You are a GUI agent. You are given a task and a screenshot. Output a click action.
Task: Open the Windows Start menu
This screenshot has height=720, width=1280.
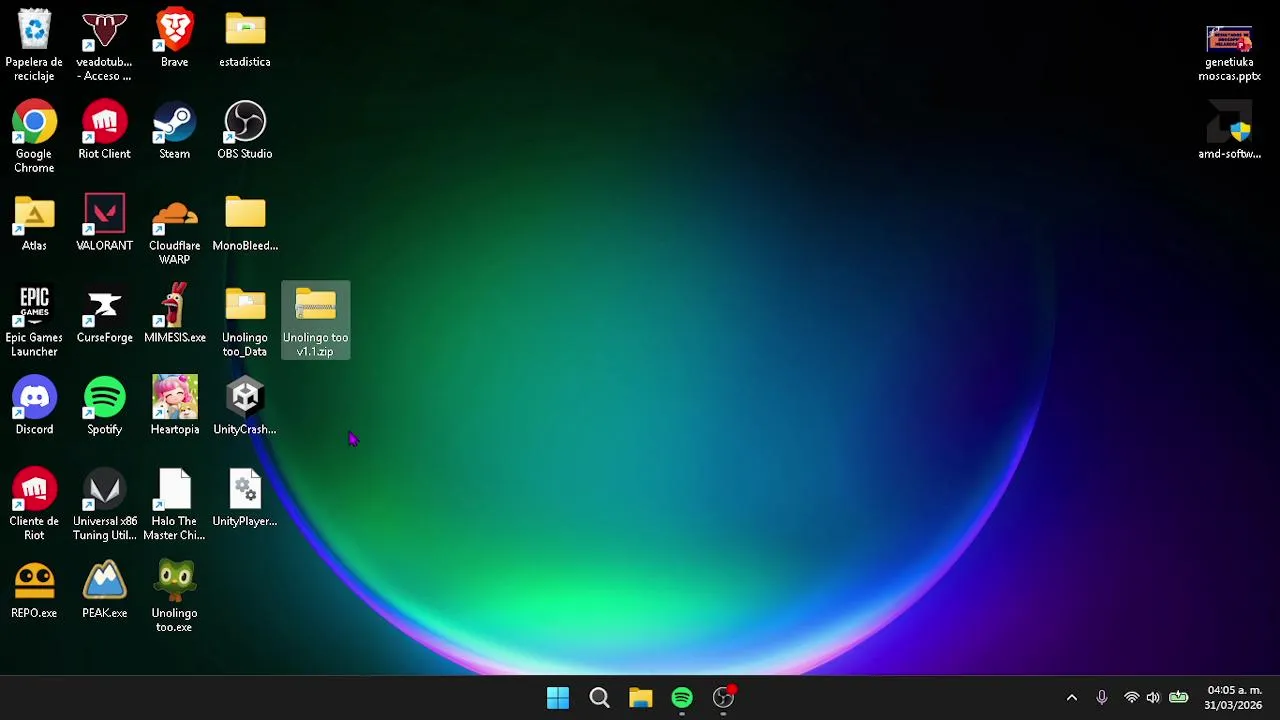pos(558,698)
